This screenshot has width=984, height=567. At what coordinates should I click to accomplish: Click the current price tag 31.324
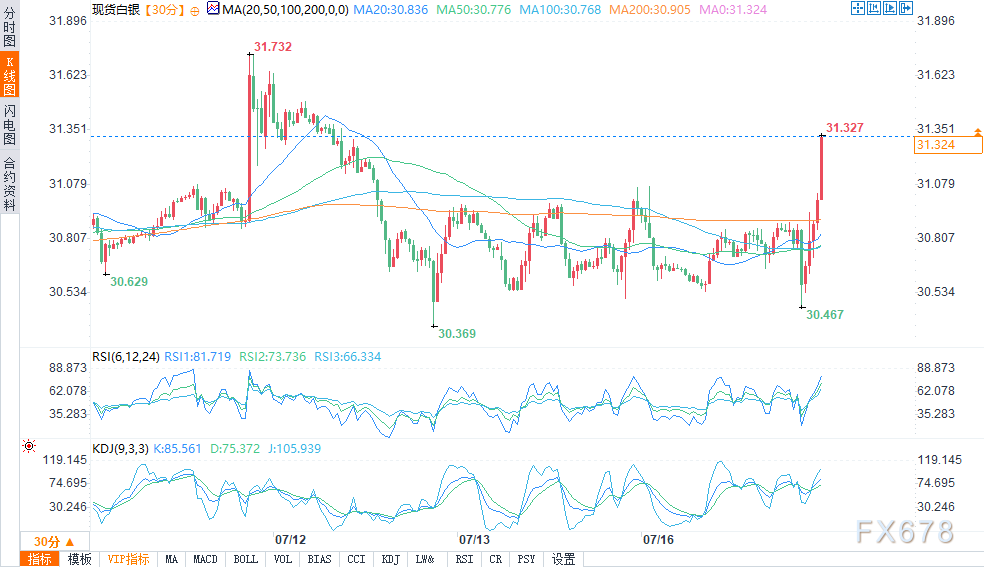point(948,145)
